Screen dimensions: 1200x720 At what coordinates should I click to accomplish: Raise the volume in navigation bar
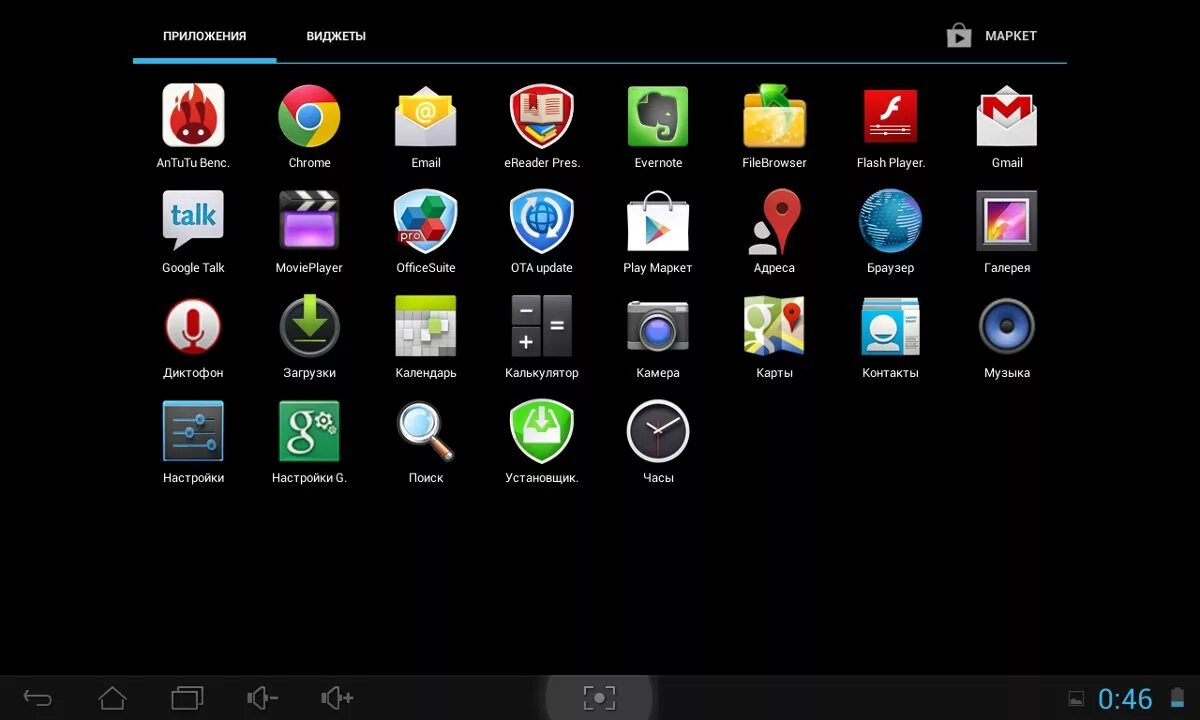click(338, 697)
